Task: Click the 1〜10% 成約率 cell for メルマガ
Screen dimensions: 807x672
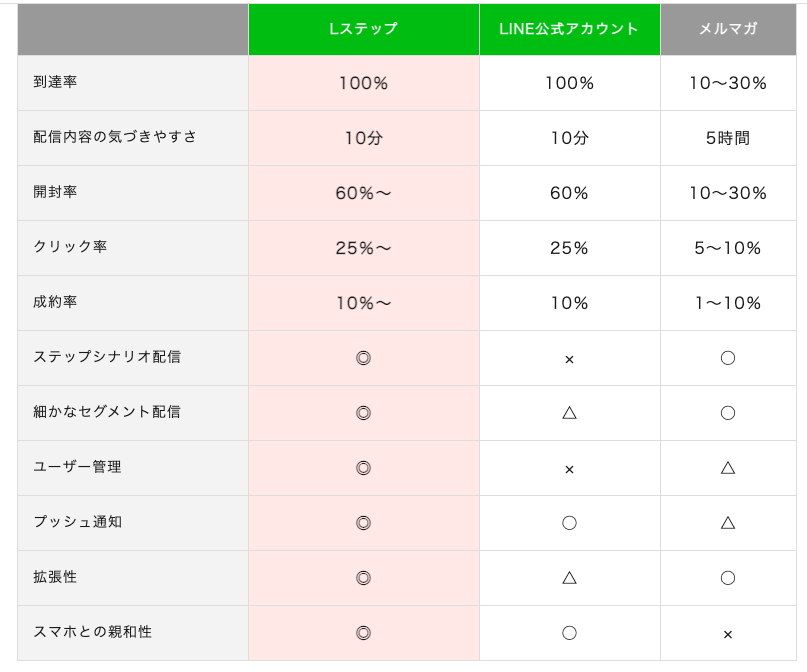Action: [727, 303]
